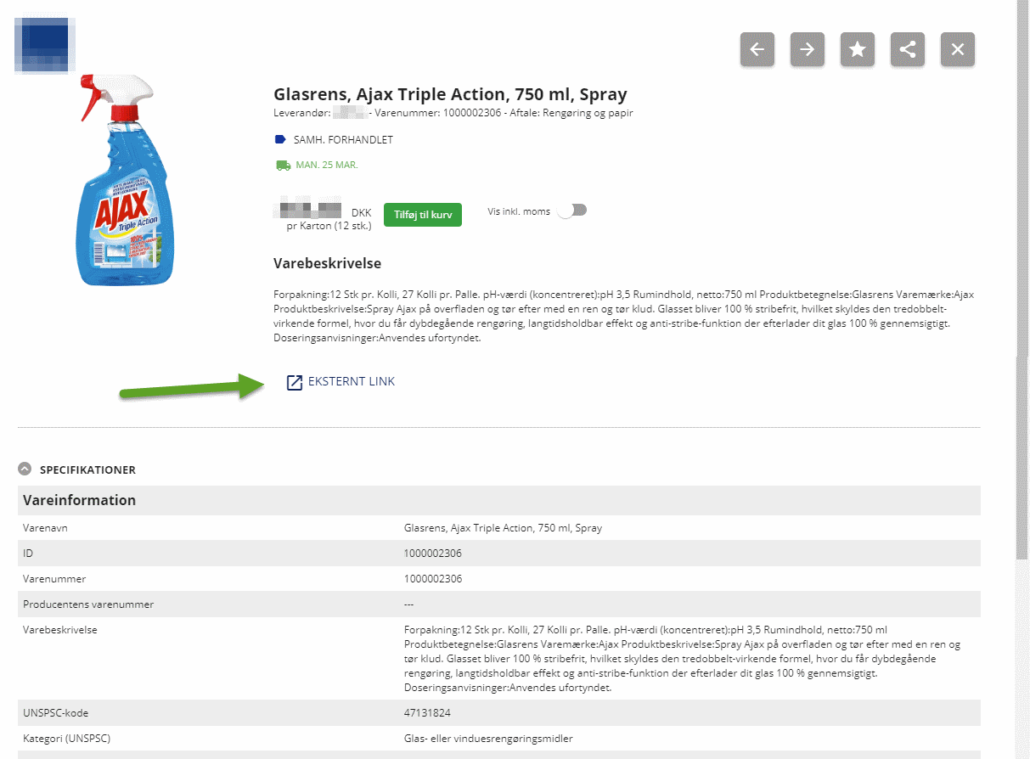Screen dimensions: 1030x759
Task: Toggle Vis inkl. moms switch
Action: [x=571, y=210]
